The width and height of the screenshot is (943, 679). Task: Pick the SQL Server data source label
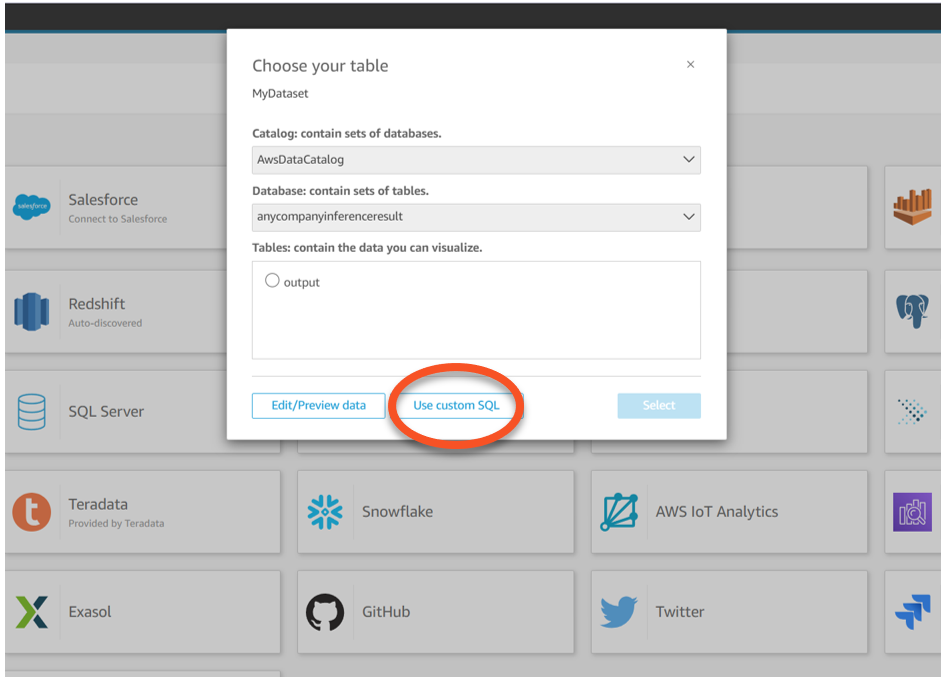click(106, 412)
